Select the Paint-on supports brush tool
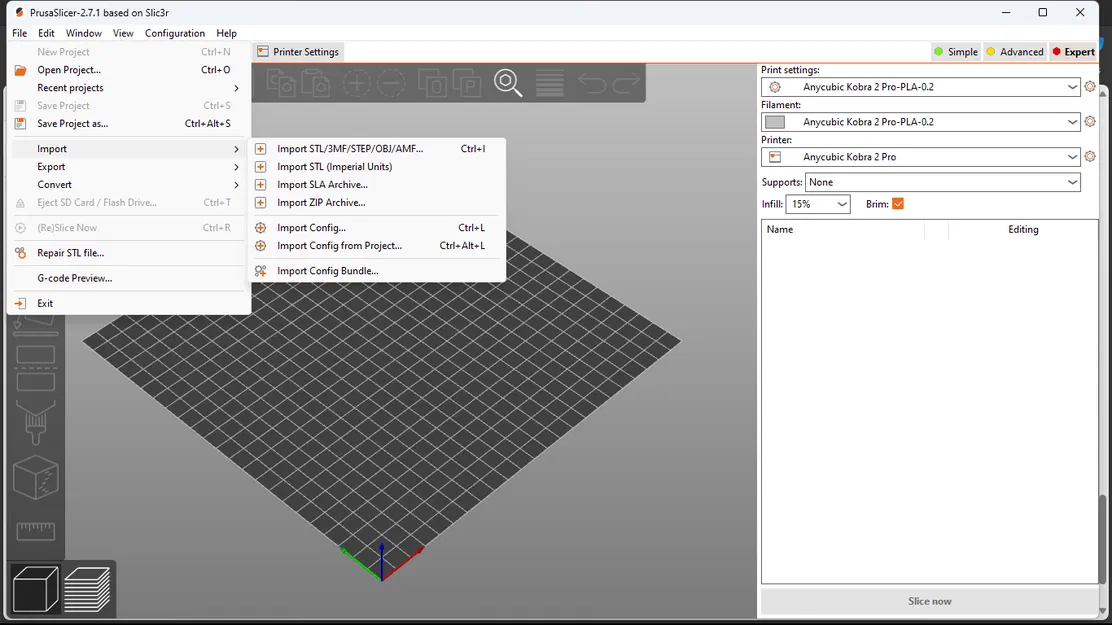Viewport: 1112px width, 625px height. (35, 423)
